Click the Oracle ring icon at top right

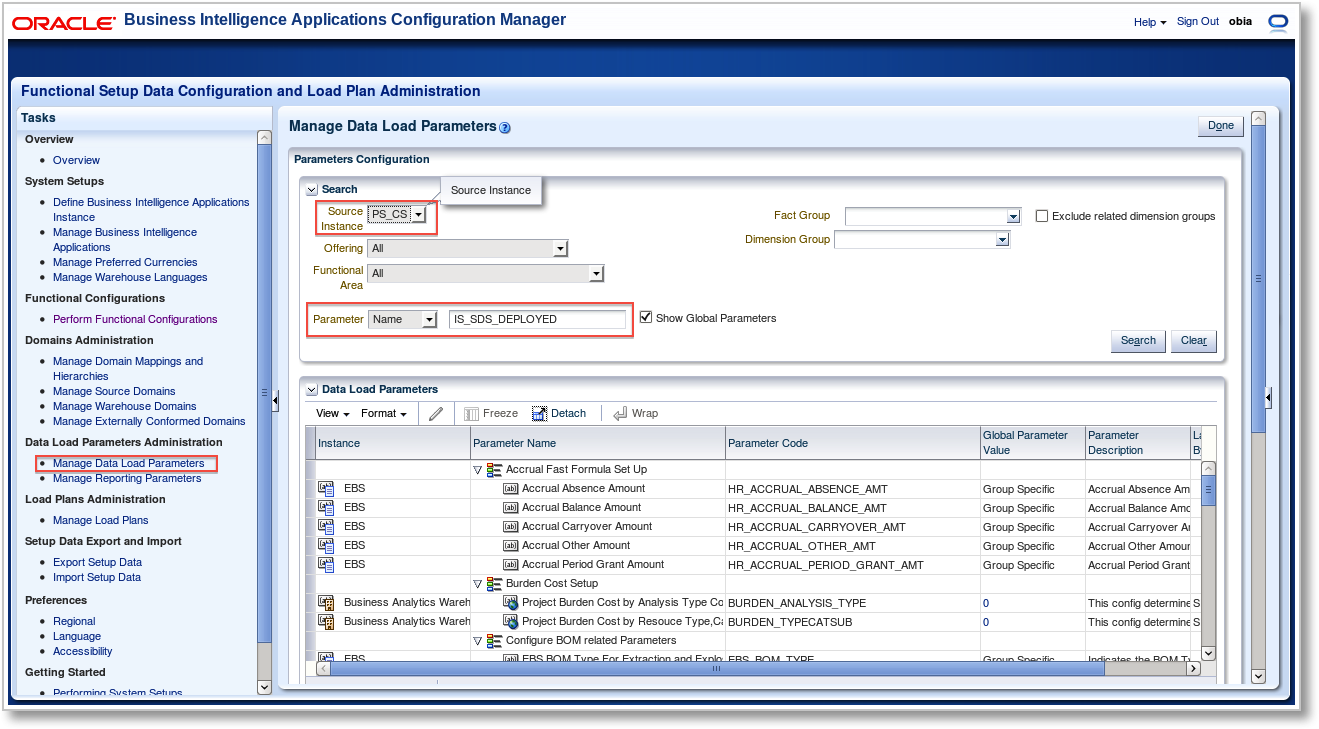click(1277, 22)
